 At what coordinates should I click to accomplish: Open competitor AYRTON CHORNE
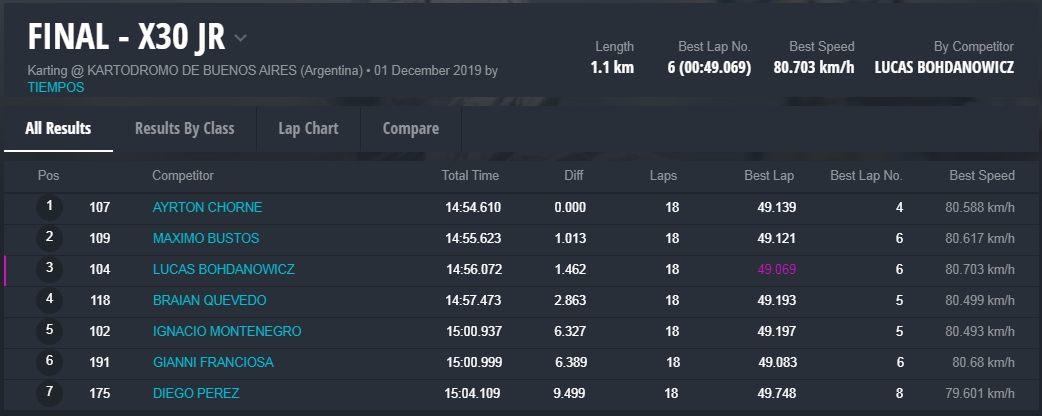207,208
